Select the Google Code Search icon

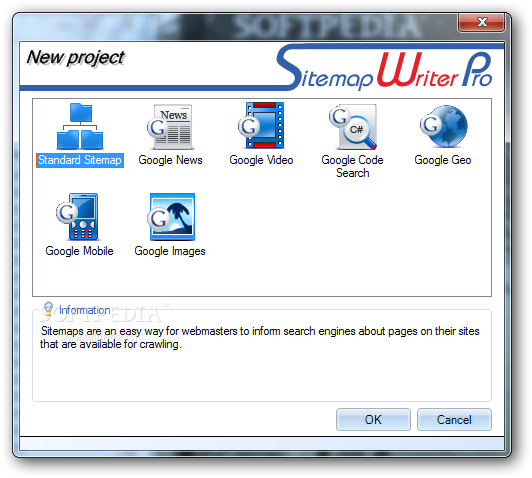tap(353, 127)
